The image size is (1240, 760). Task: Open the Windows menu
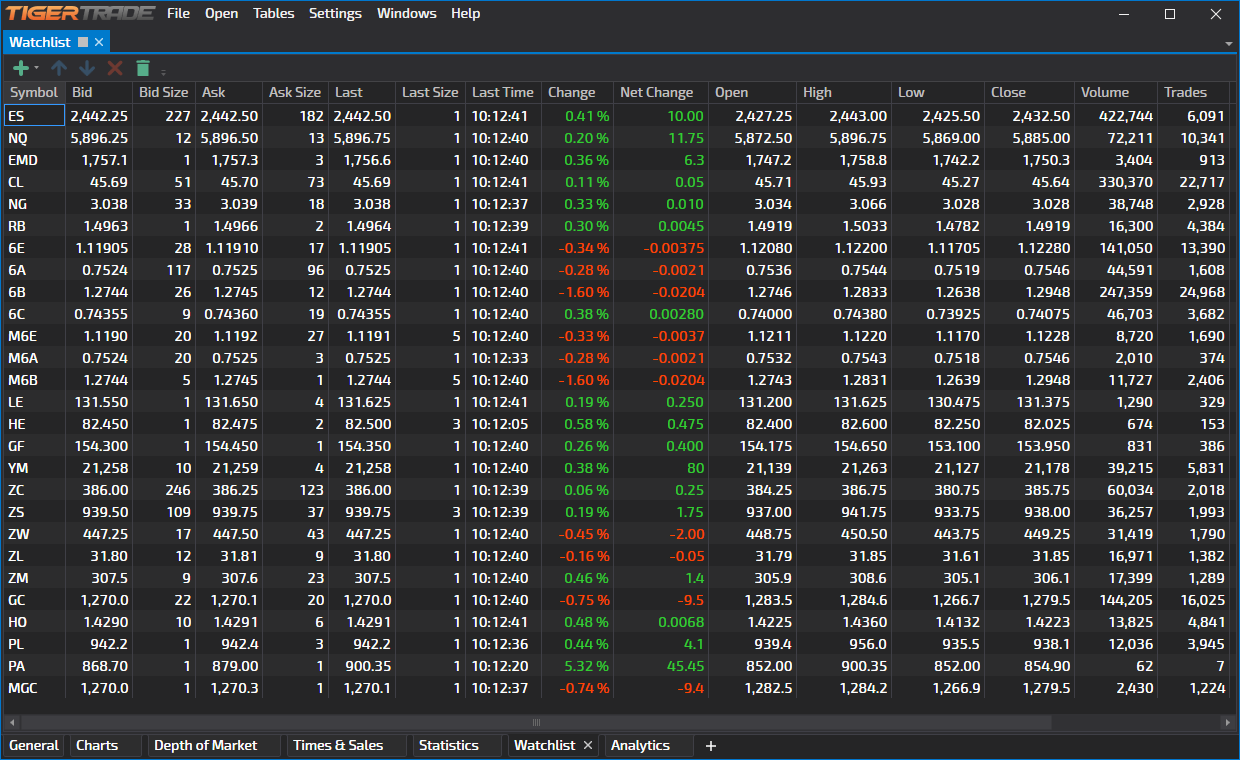click(406, 13)
